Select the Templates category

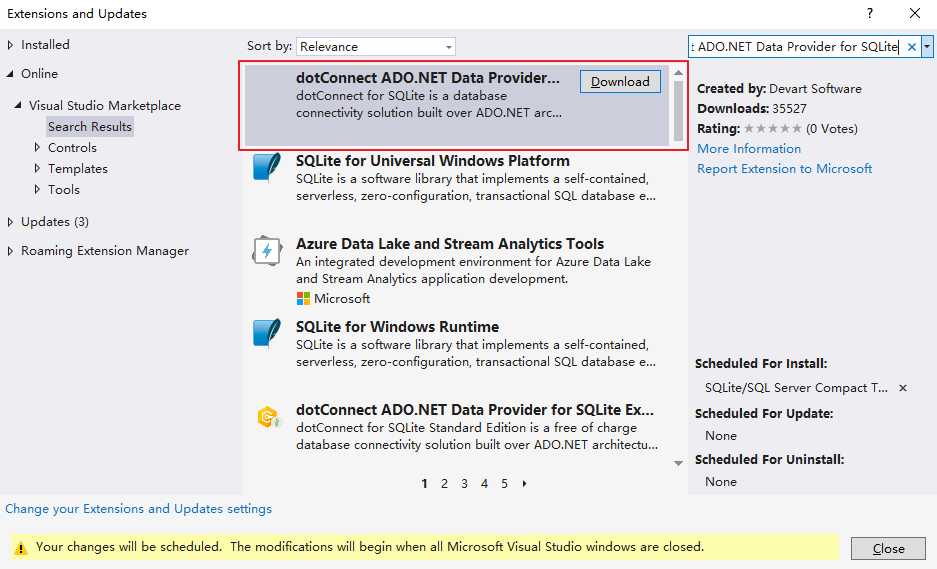78,169
